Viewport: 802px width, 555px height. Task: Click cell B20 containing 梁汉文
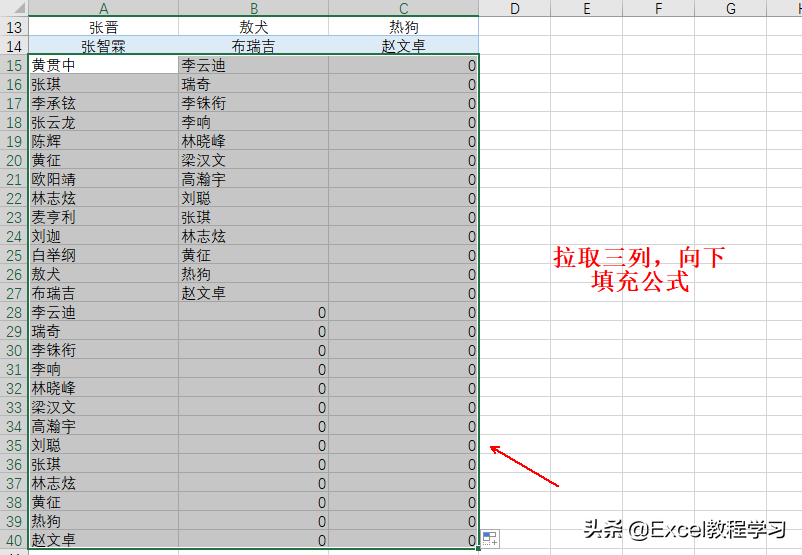[x=254, y=160]
